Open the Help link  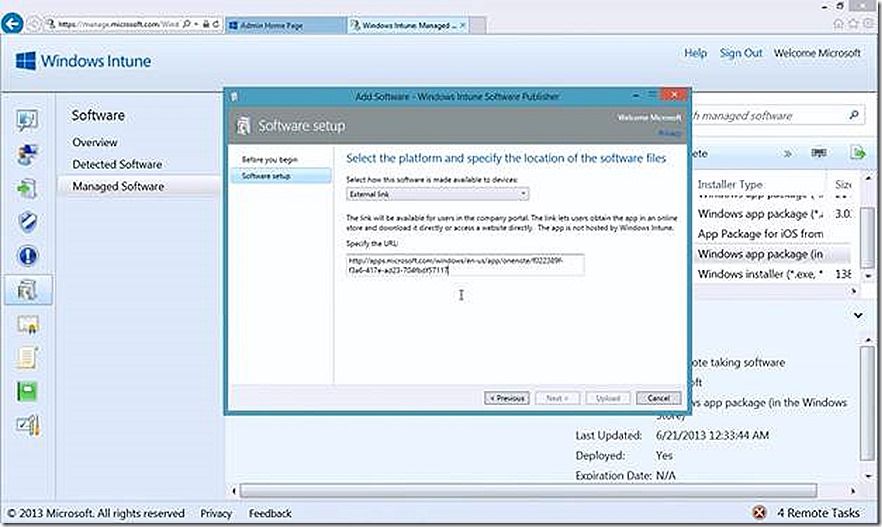(x=695, y=53)
